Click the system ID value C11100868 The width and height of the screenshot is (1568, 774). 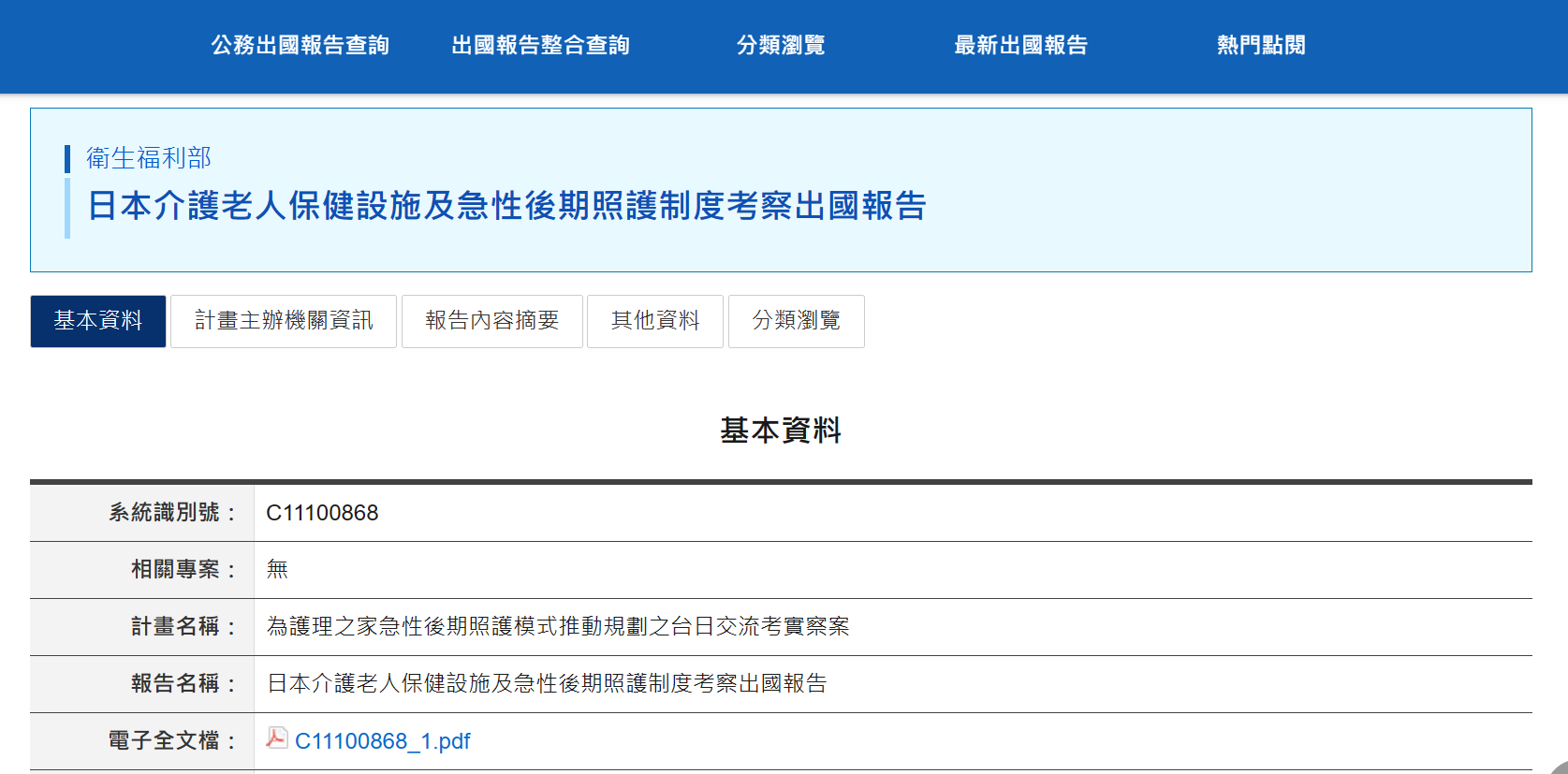click(x=322, y=513)
